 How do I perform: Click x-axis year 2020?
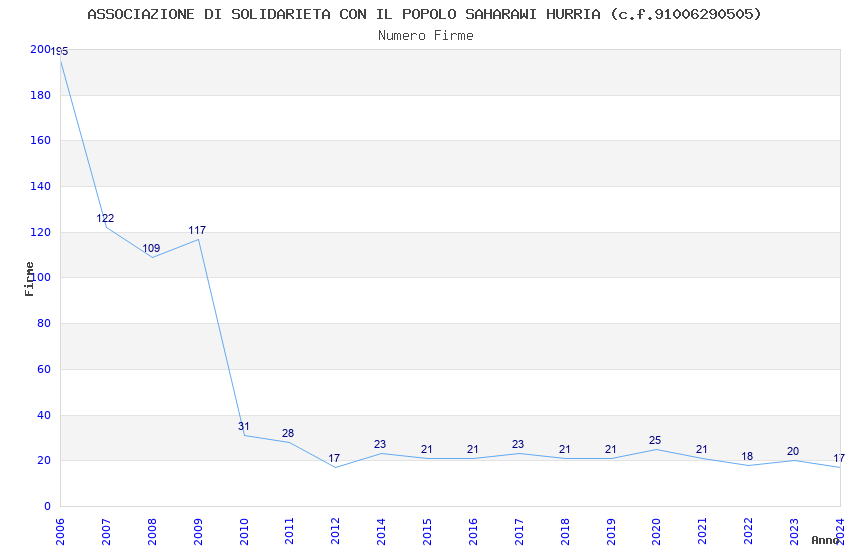656,532
